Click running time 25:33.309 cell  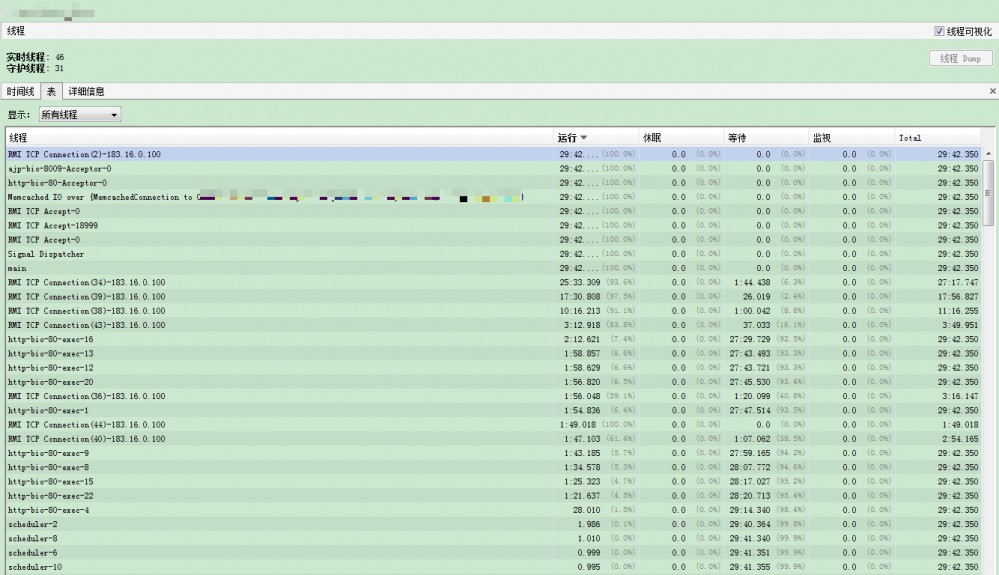tap(580, 282)
